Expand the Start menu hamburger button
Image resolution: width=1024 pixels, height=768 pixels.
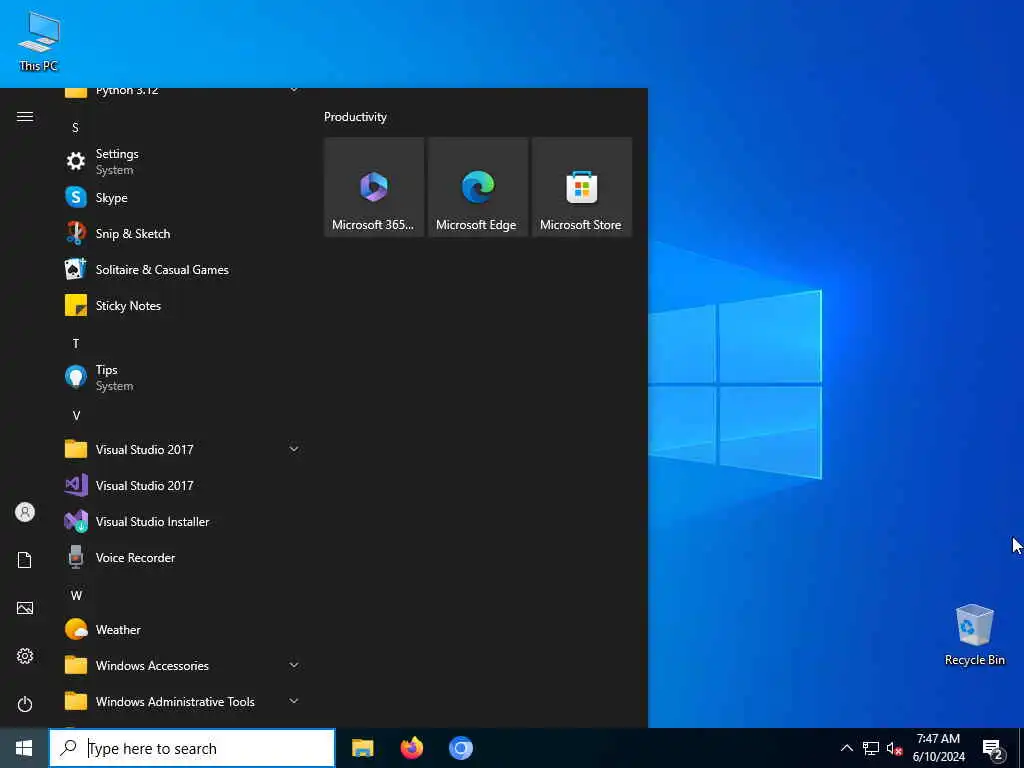(25, 117)
